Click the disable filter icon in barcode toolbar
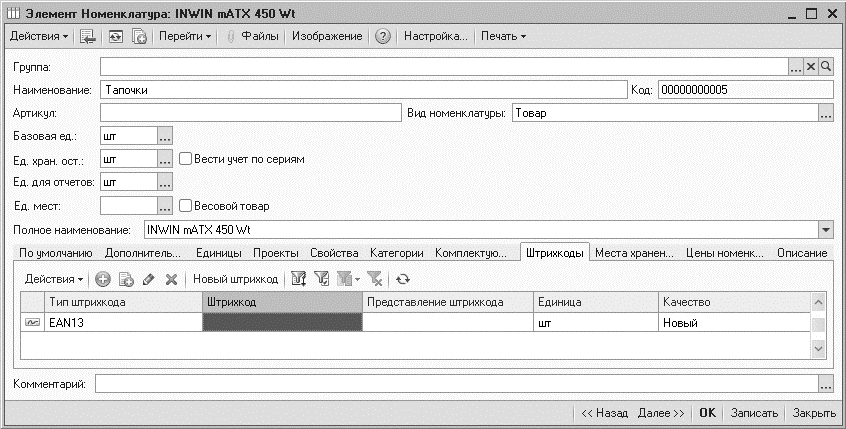 point(374,279)
